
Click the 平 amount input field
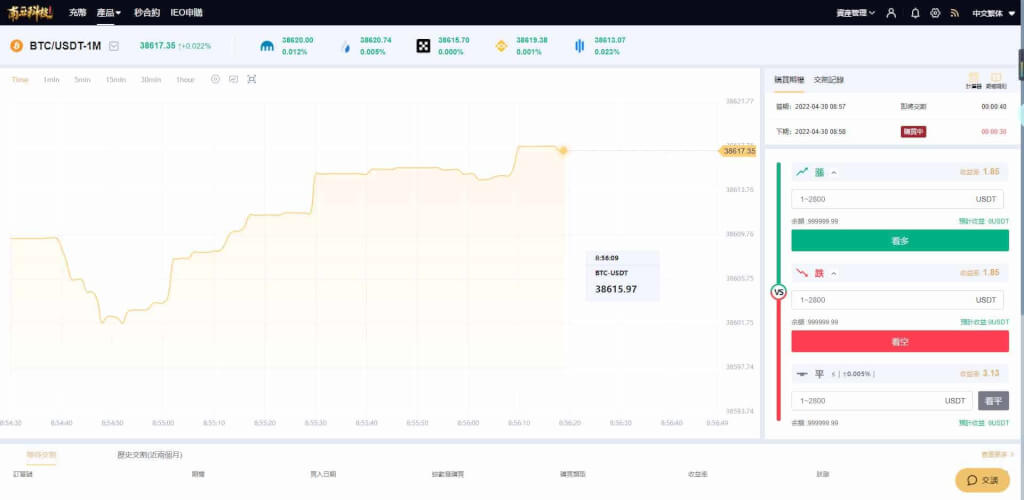[882, 401]
